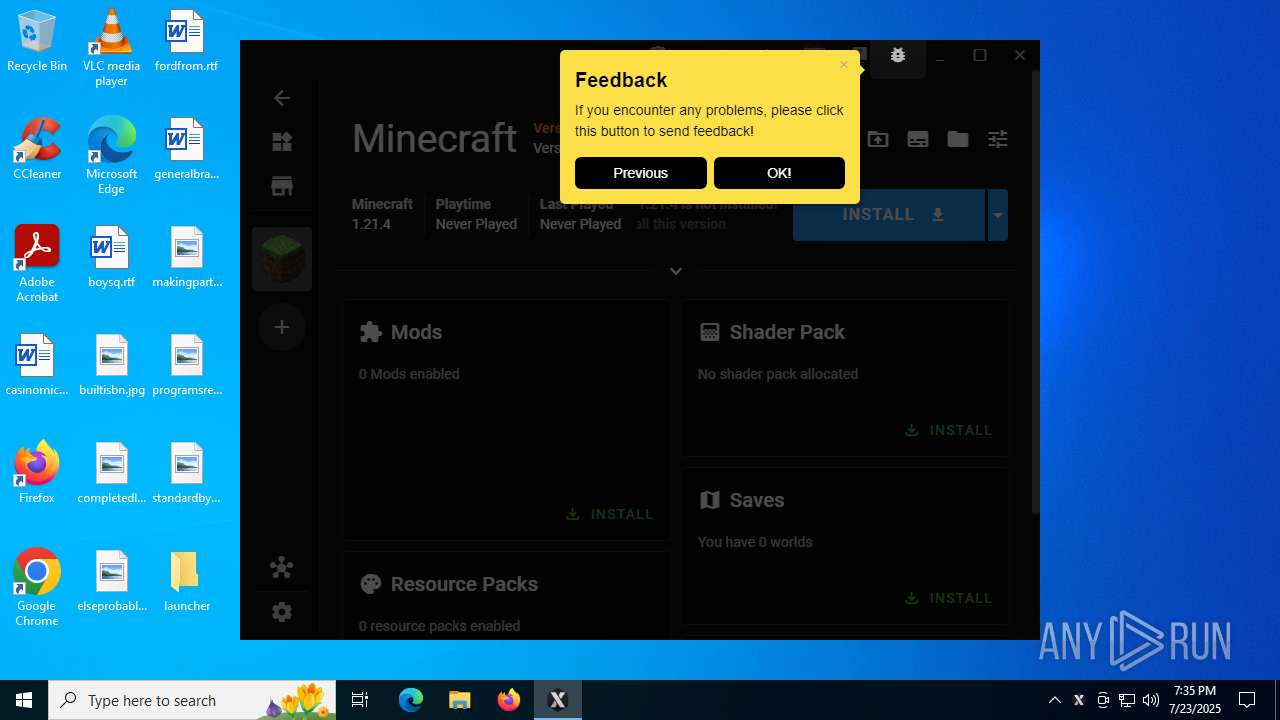Open Adobe Acrobat desktop shortcut
The height and width of the screenshot is (720, 1280).
[x=37, y=263]
